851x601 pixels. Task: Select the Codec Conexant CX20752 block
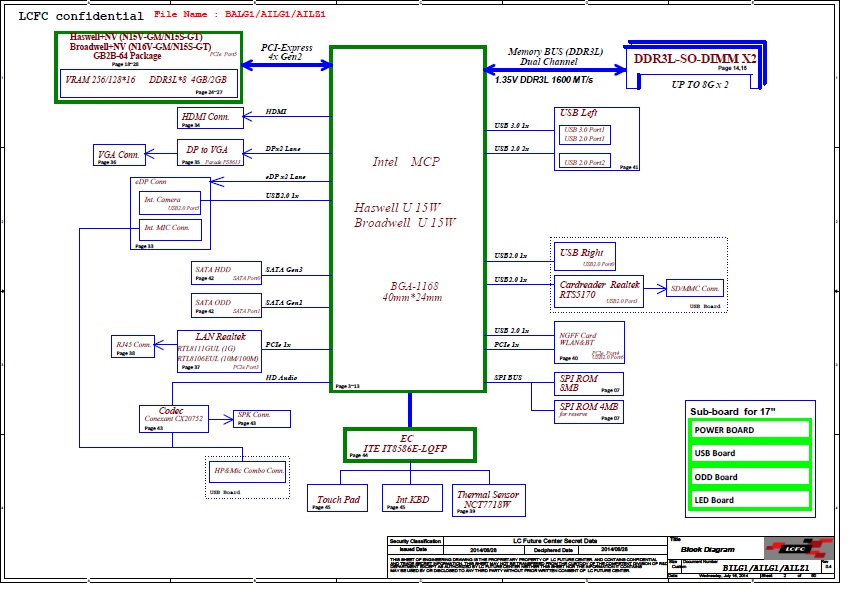[174, 419]
